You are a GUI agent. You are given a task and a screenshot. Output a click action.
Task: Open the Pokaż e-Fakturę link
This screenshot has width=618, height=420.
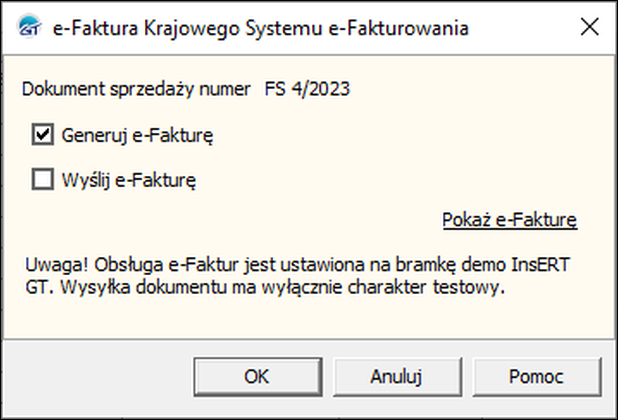[509, 219]
